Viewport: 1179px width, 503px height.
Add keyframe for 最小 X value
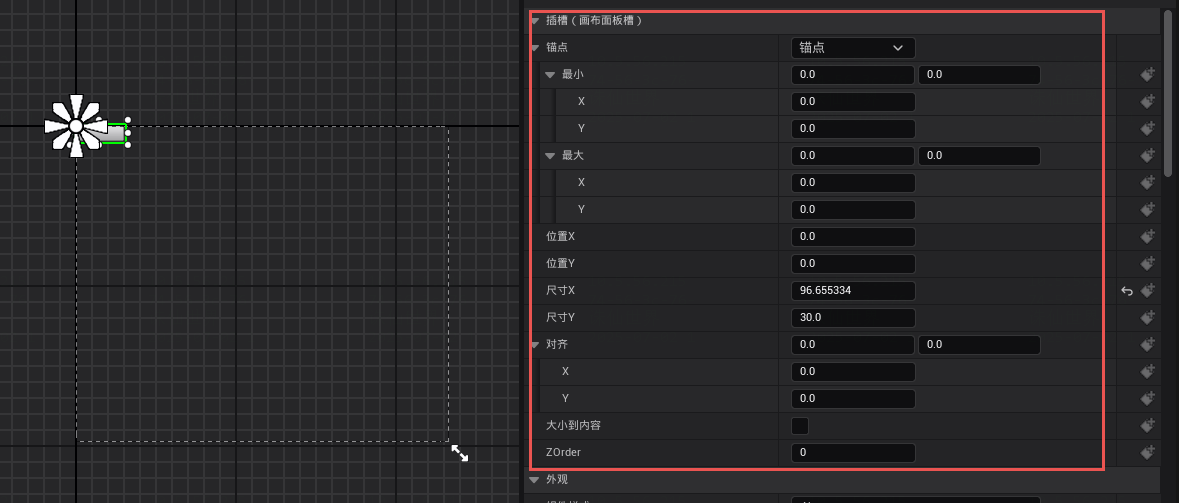(x=1147, y=102)
